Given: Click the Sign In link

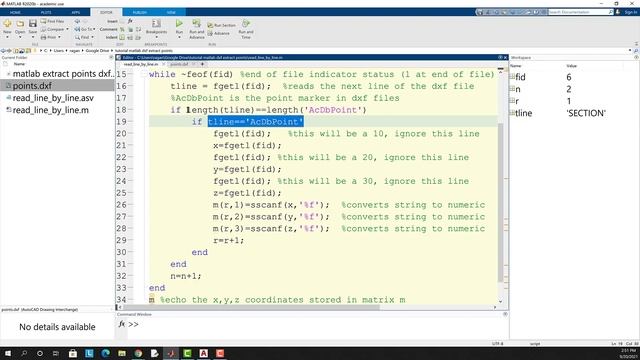Looking at the screenshot, I should click(x=631, y=12).
